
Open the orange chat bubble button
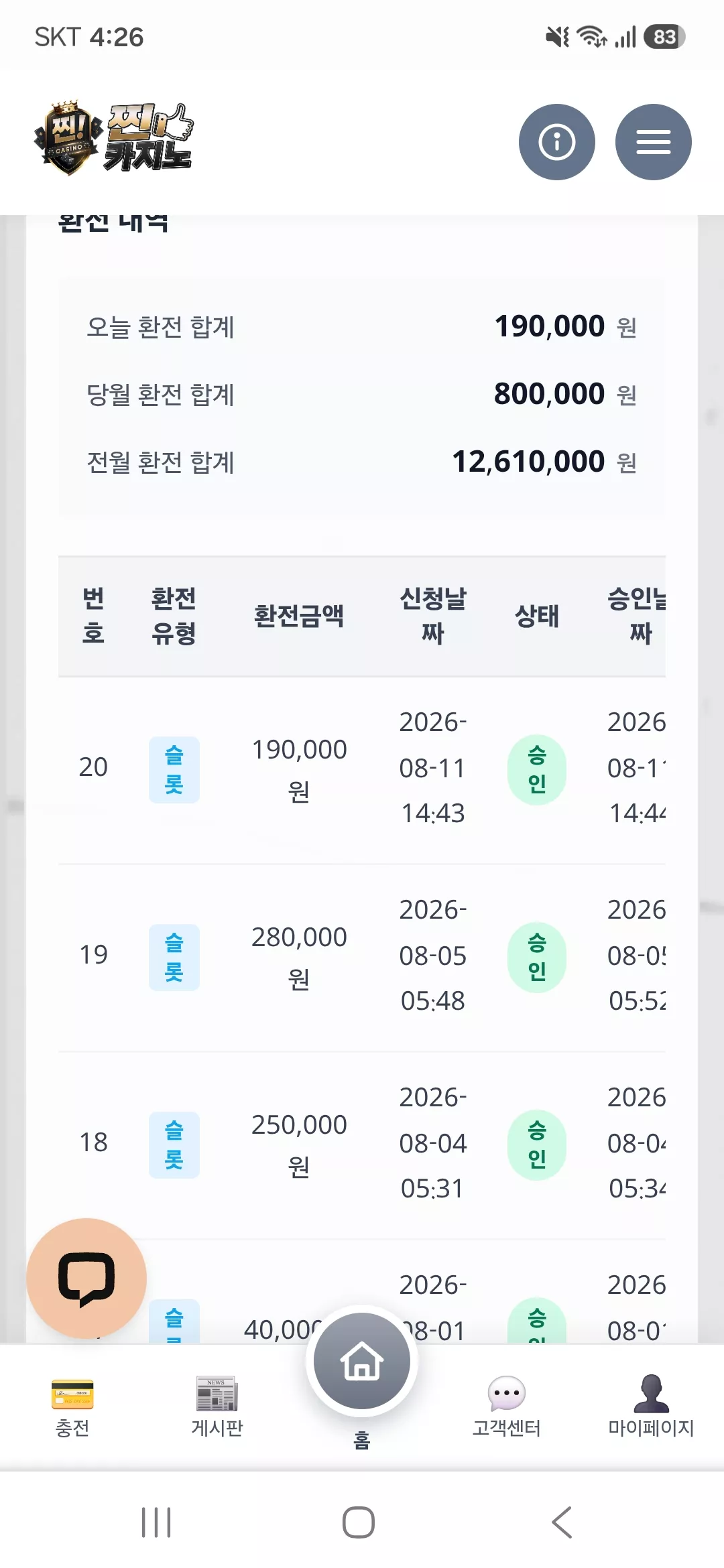86,1279
